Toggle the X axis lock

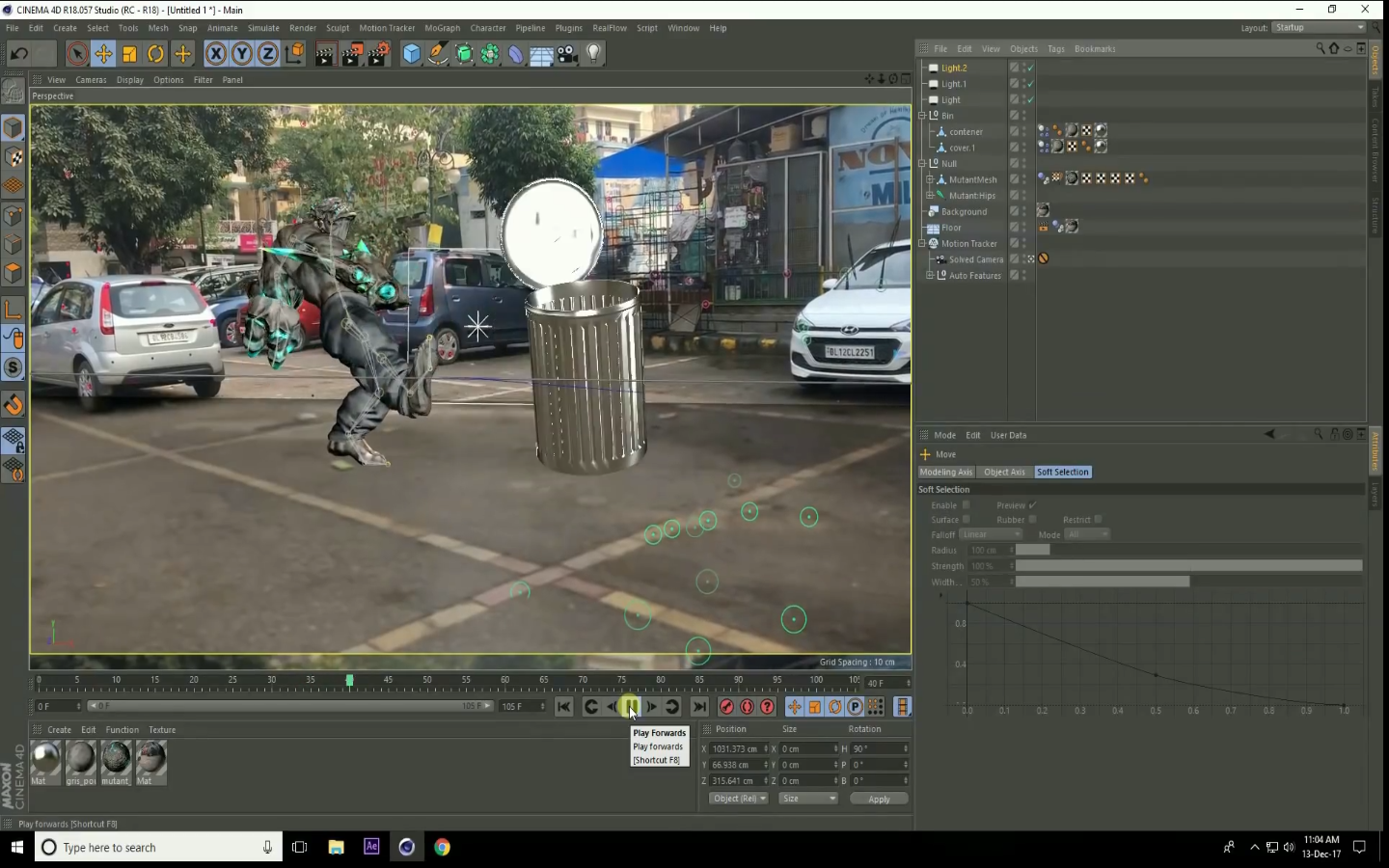(216, 54)
